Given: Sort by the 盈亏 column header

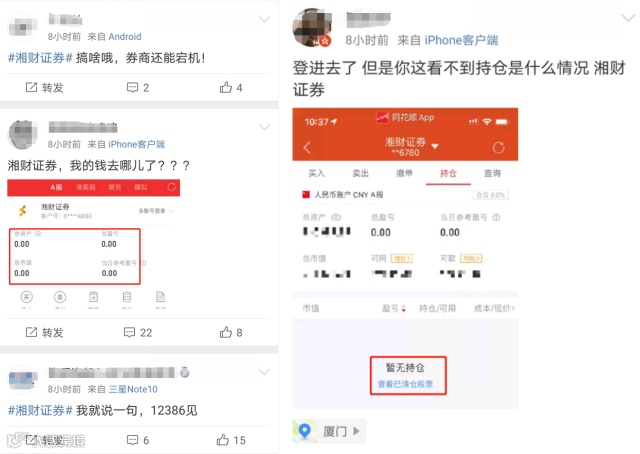Looking at the screenshot, I should pos(393,308).
